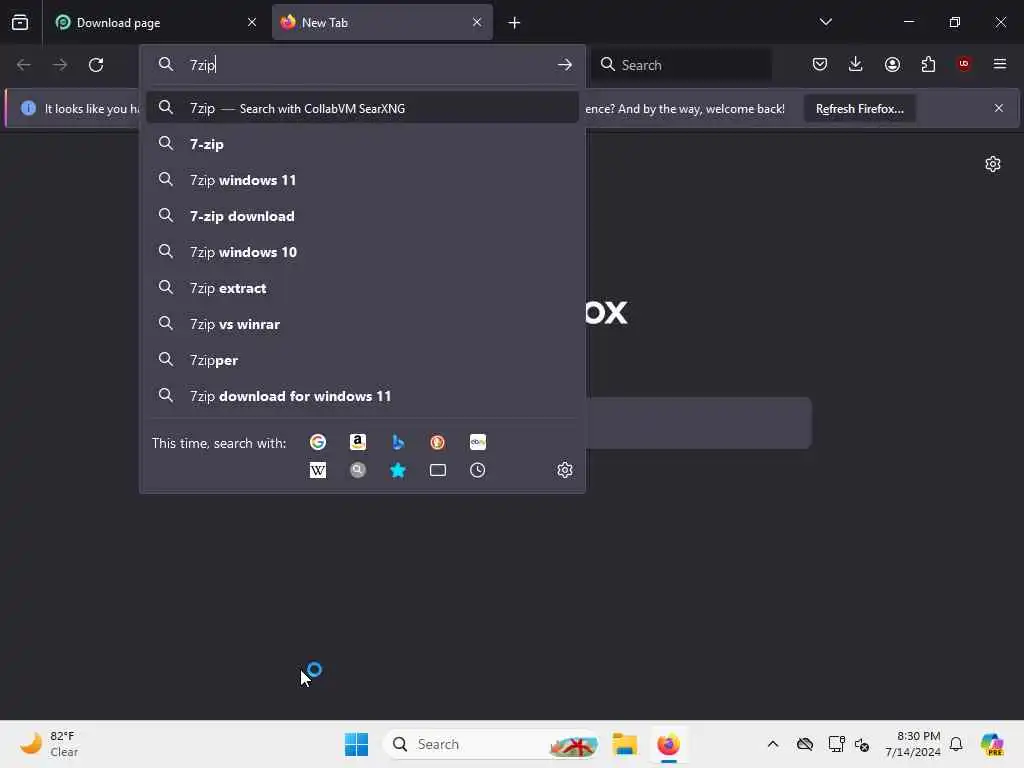Select the 7zip vs winrar suggestion
Screen dimensions: 1024x768
[x=362, y=324]
